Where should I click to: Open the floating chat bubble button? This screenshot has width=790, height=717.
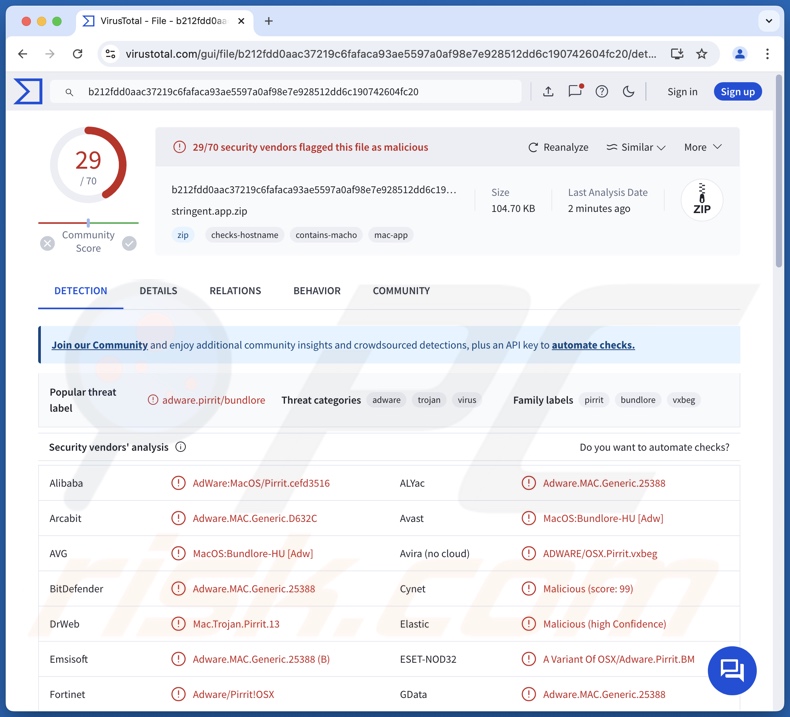click(732, 671)
